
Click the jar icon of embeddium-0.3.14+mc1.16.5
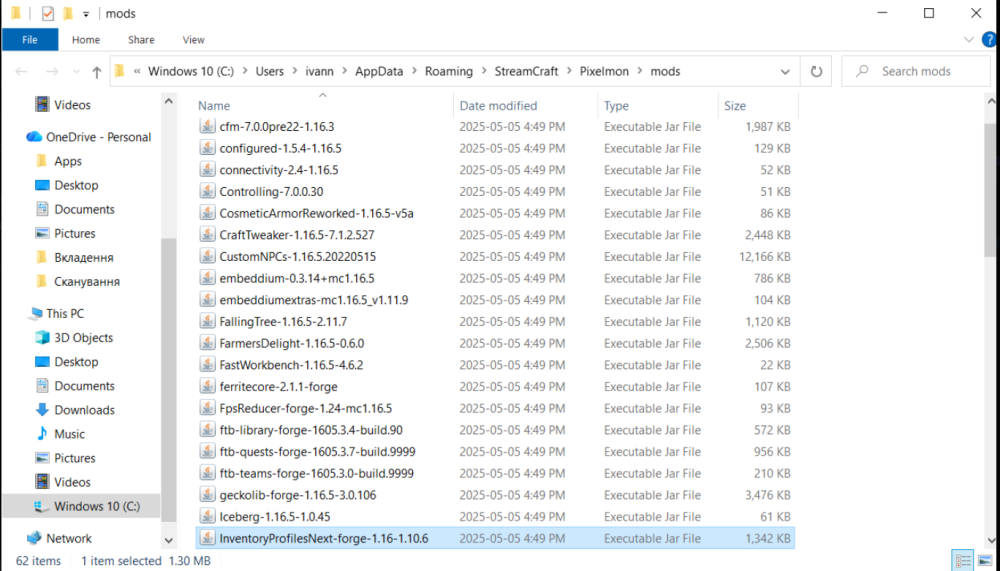[x=207, y=278]
